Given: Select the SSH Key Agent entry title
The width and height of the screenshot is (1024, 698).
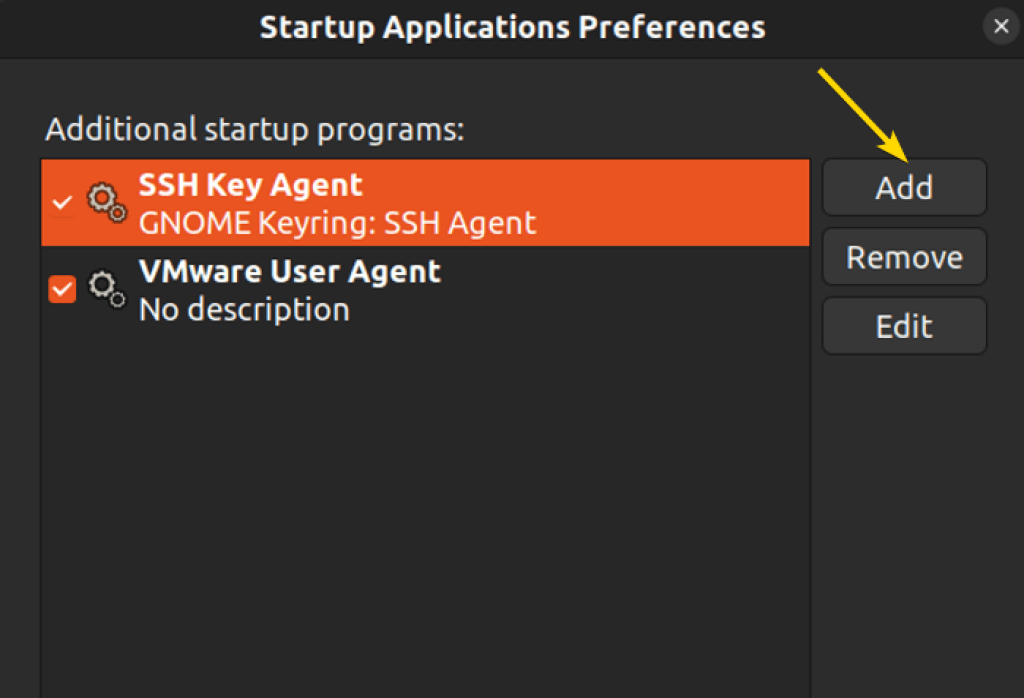Looking at the screenshot, I should (251, 185).
